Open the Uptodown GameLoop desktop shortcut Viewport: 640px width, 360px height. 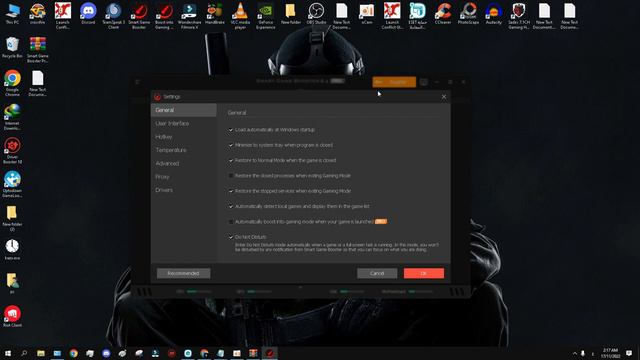[x=12, y=184]
